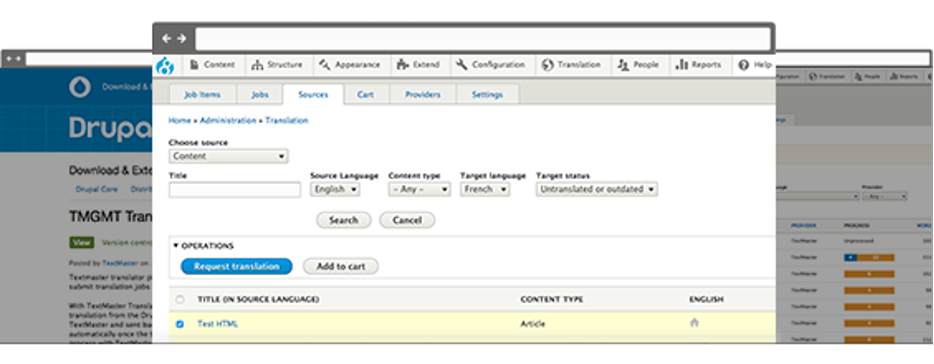Click the green View button in left background window
This screenshot has width=934, height=364.
82,242
